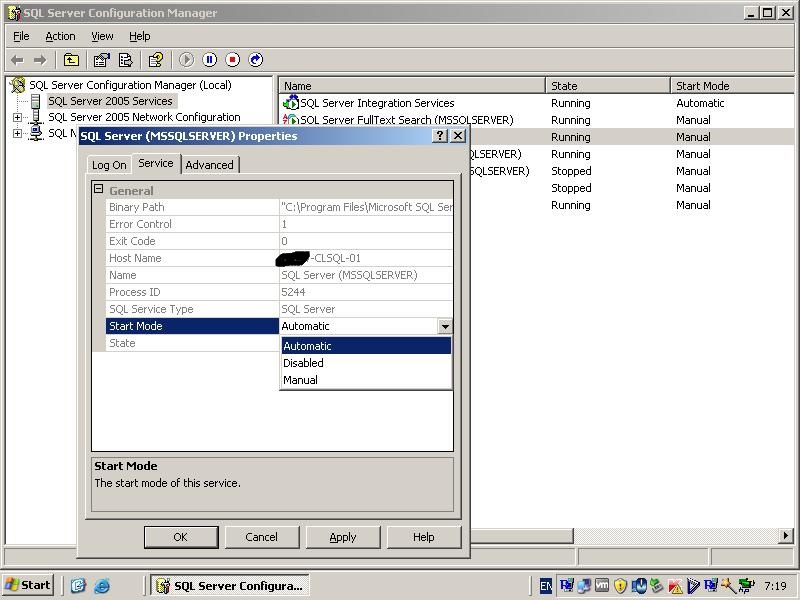Click the Error Control property label

point(192,224)
